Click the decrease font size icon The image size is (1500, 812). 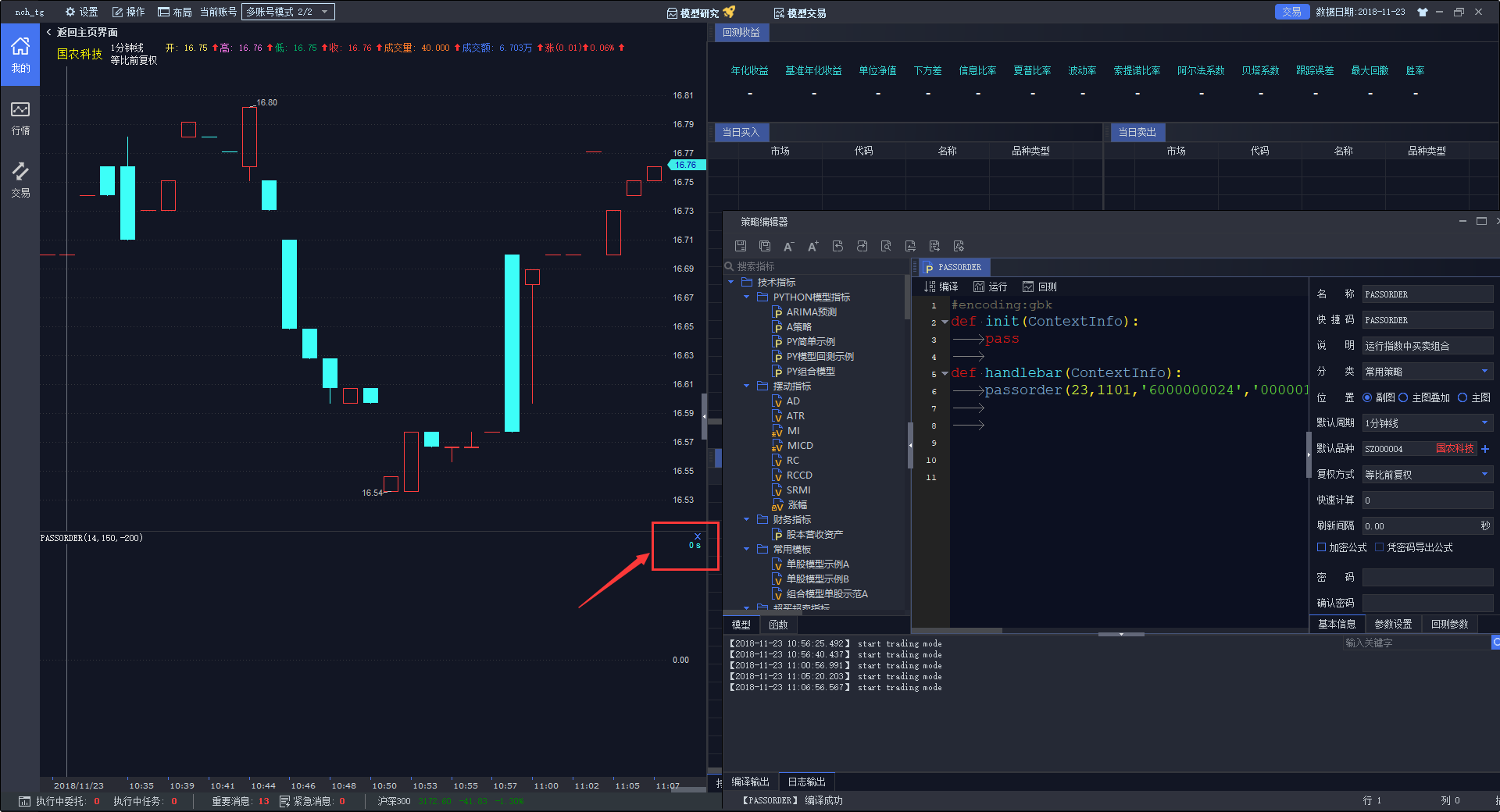(789, 246)
